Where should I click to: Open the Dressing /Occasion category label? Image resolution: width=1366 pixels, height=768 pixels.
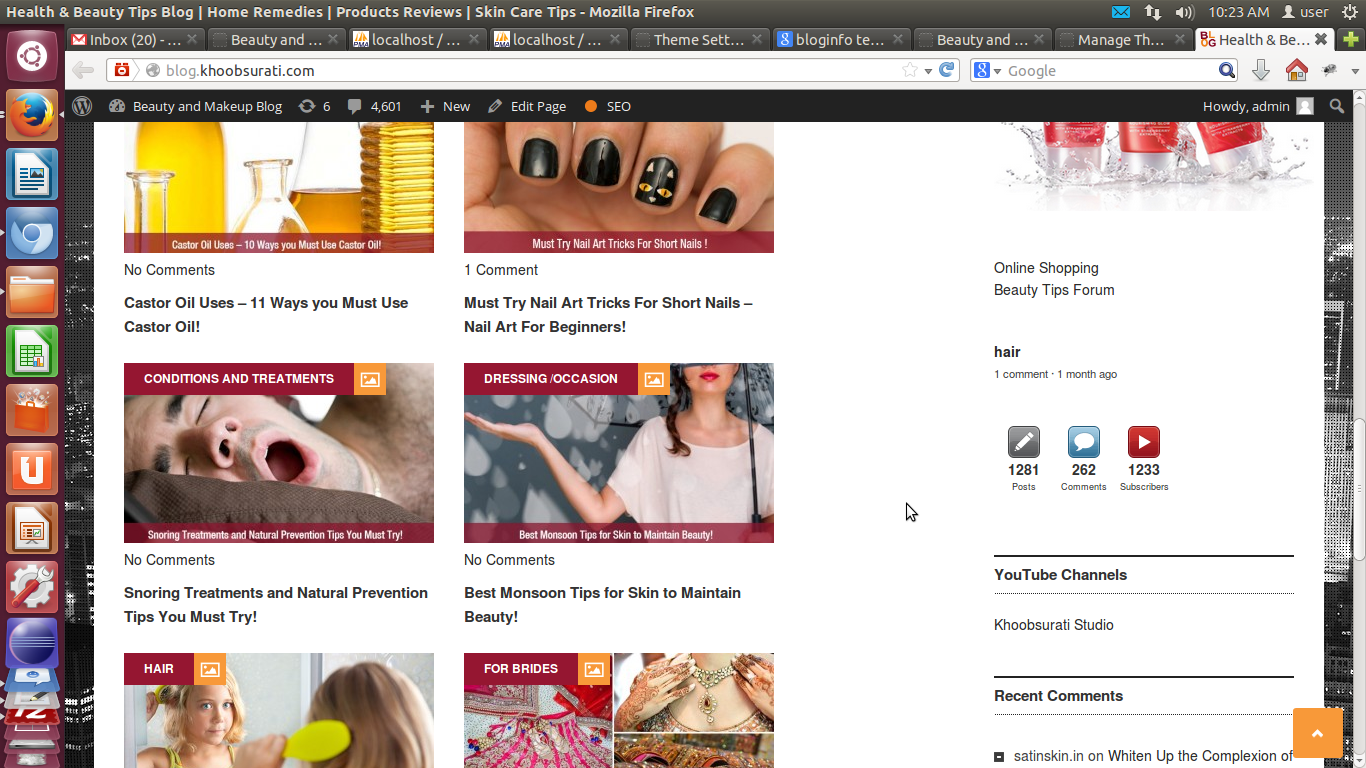[x=551, y=379]
